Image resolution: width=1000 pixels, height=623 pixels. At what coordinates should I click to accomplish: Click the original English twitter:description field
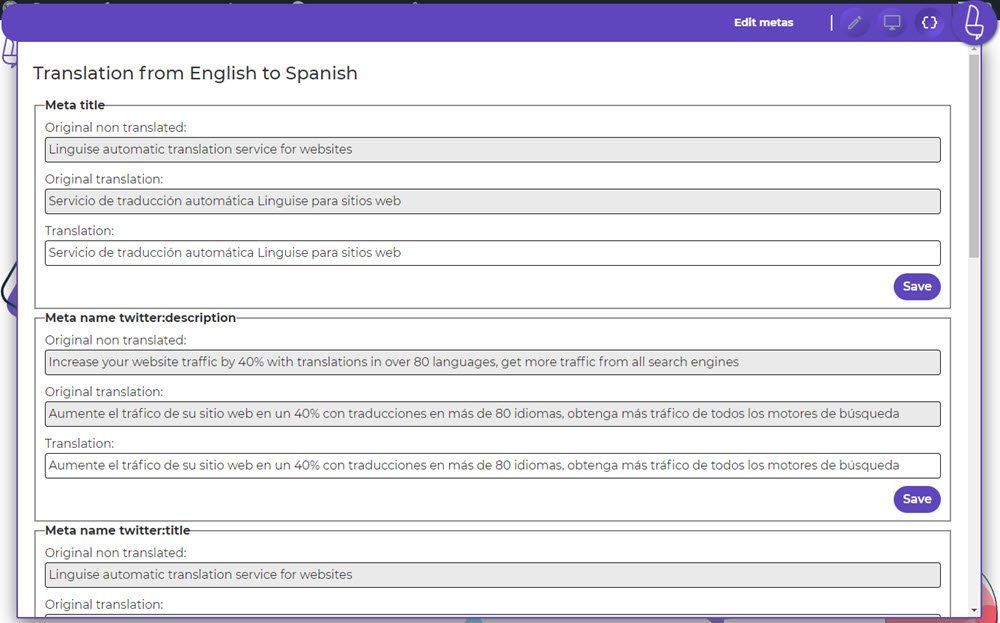click(492, 361)
